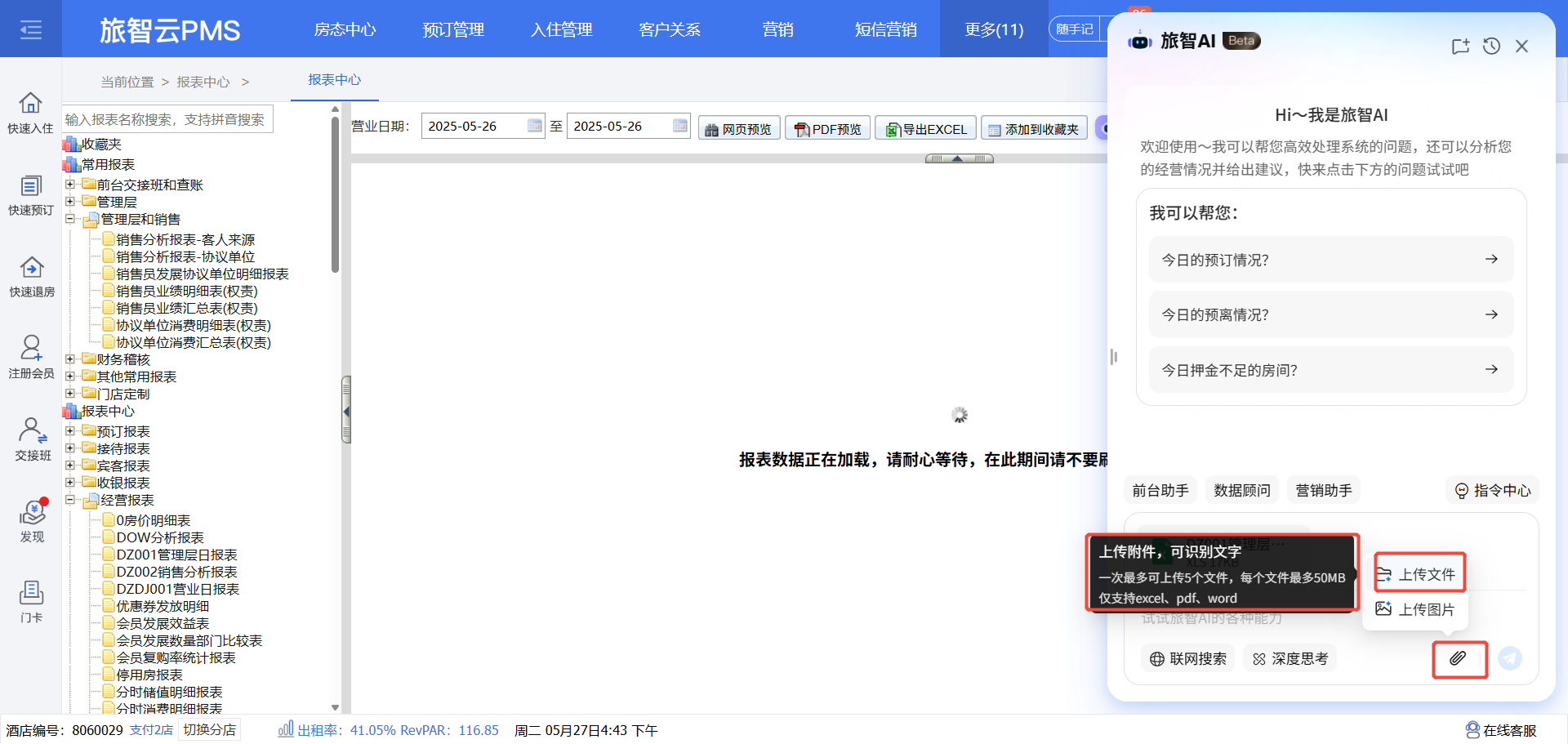Click 随手记 button
The image size is (1568, 744).
tap(1075, 29)
